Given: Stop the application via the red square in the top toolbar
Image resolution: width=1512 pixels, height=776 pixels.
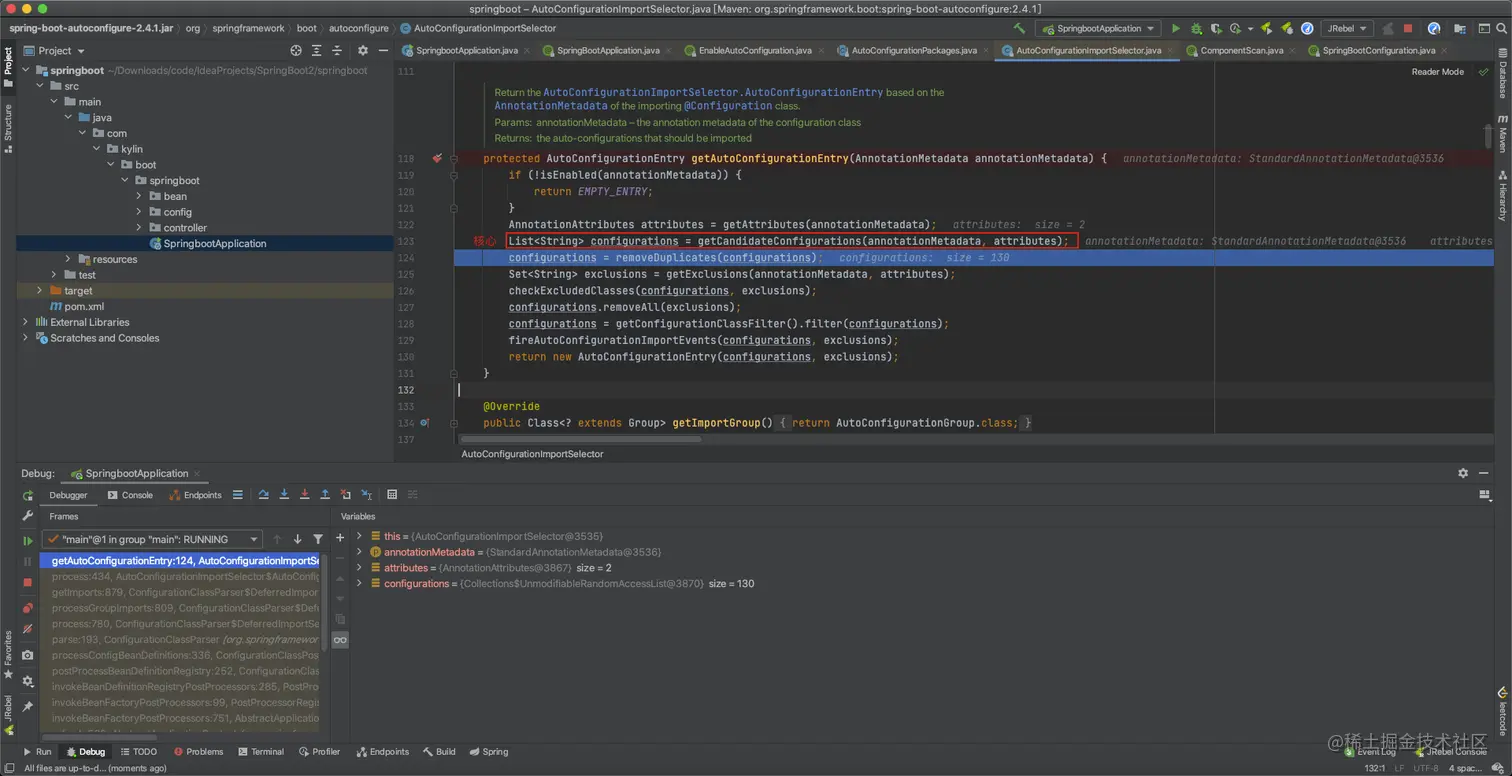Looking at the screenshot, I should (1408, 29).
